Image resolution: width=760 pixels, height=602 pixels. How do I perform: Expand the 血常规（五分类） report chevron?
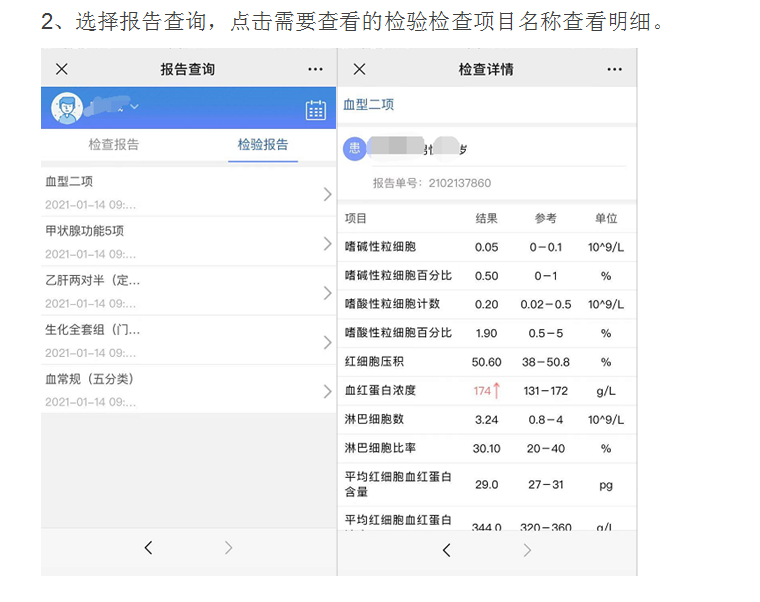coord(327,391)
